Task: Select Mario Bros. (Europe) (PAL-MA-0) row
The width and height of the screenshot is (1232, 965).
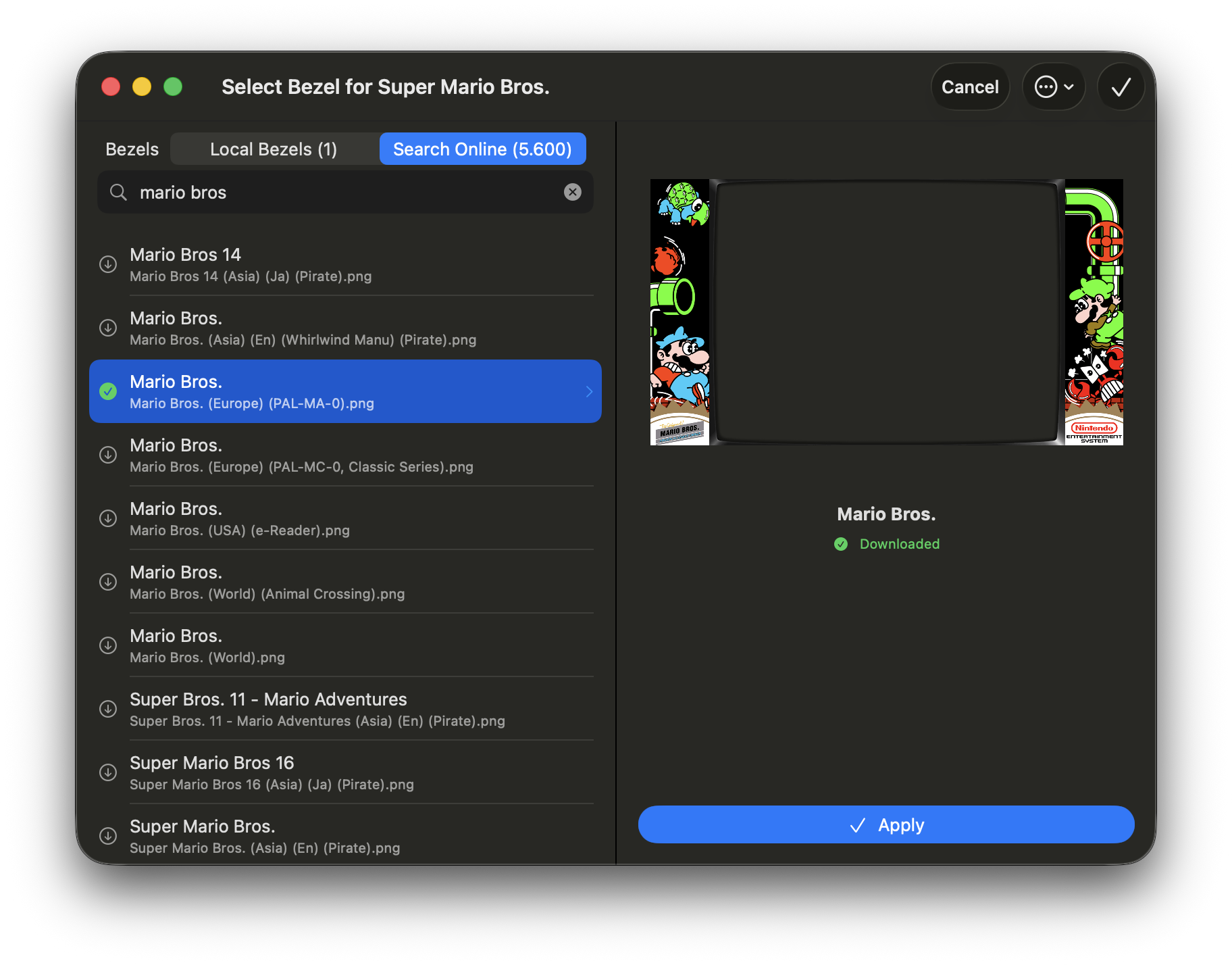Action: [345, 391]
